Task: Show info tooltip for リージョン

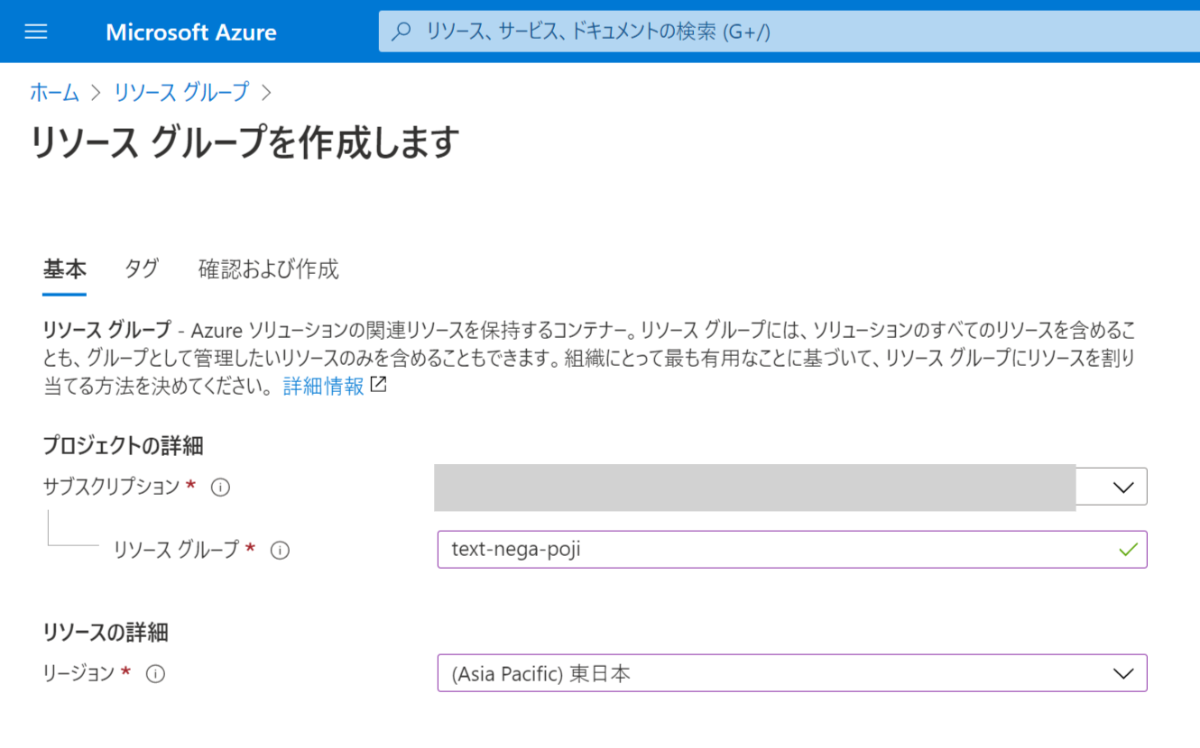Action: pyautogui.click(x=155, y=674)
